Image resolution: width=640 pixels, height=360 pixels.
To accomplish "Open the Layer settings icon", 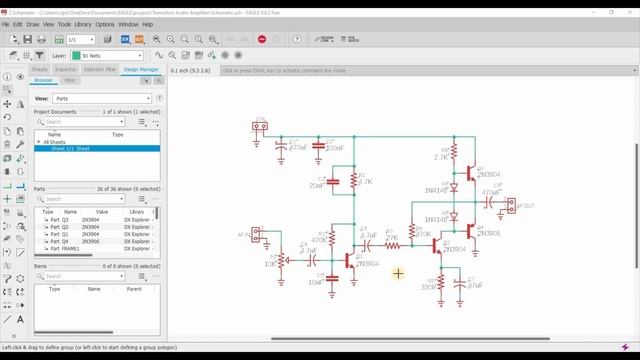I will tap(13, 55).
